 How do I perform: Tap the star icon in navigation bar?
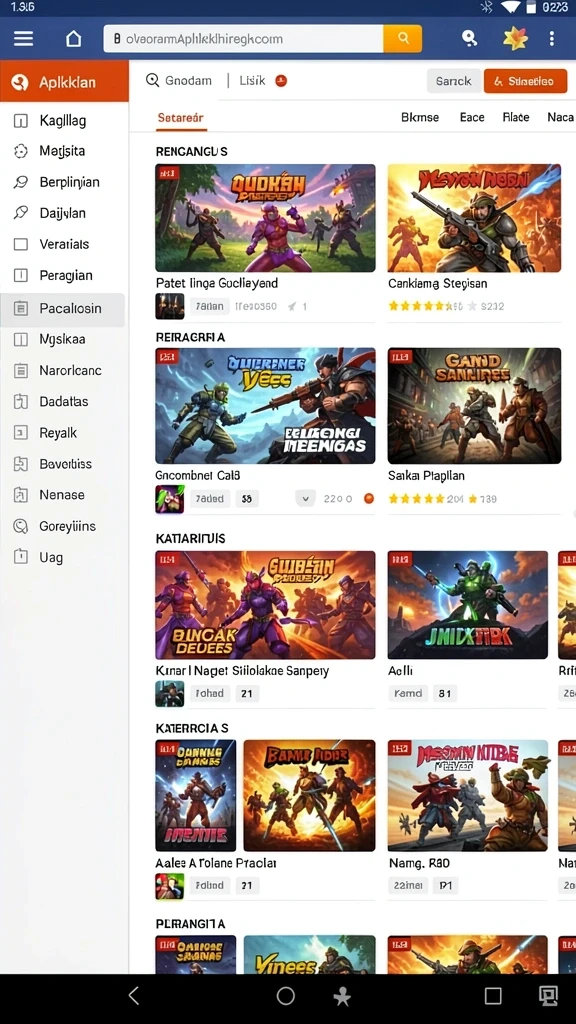[342, 997]
